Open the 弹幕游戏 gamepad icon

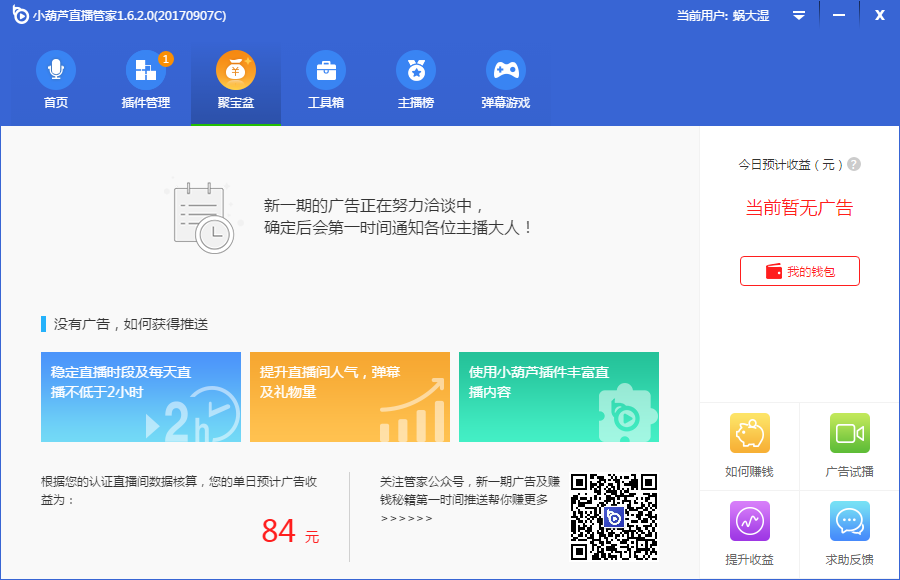click(x=506, y=71)
